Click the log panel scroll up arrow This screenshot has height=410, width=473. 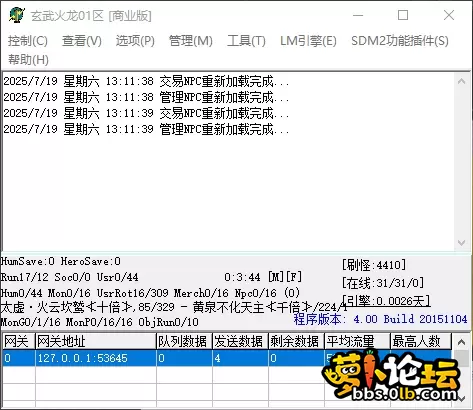[461, 81]
